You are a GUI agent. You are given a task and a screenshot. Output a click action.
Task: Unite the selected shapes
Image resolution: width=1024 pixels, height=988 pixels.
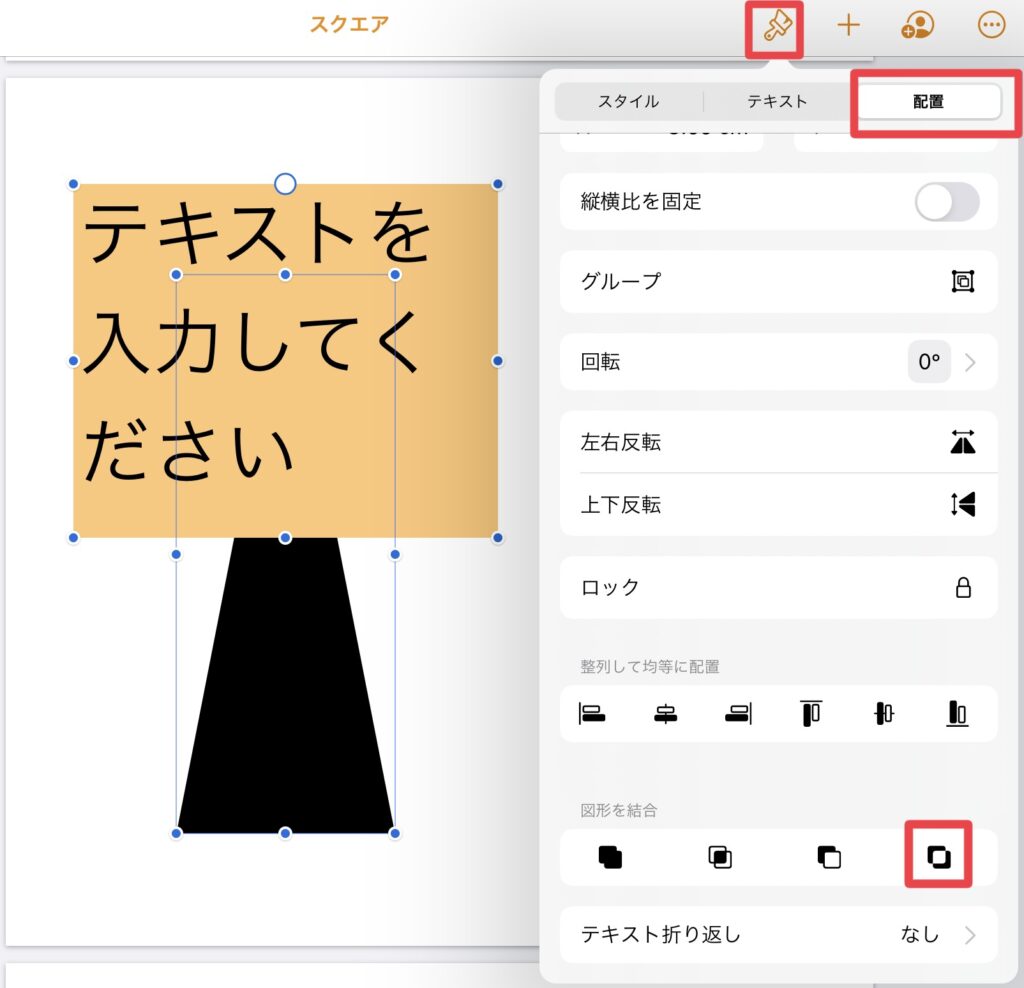pyautogui.click(x=610, y=857)
